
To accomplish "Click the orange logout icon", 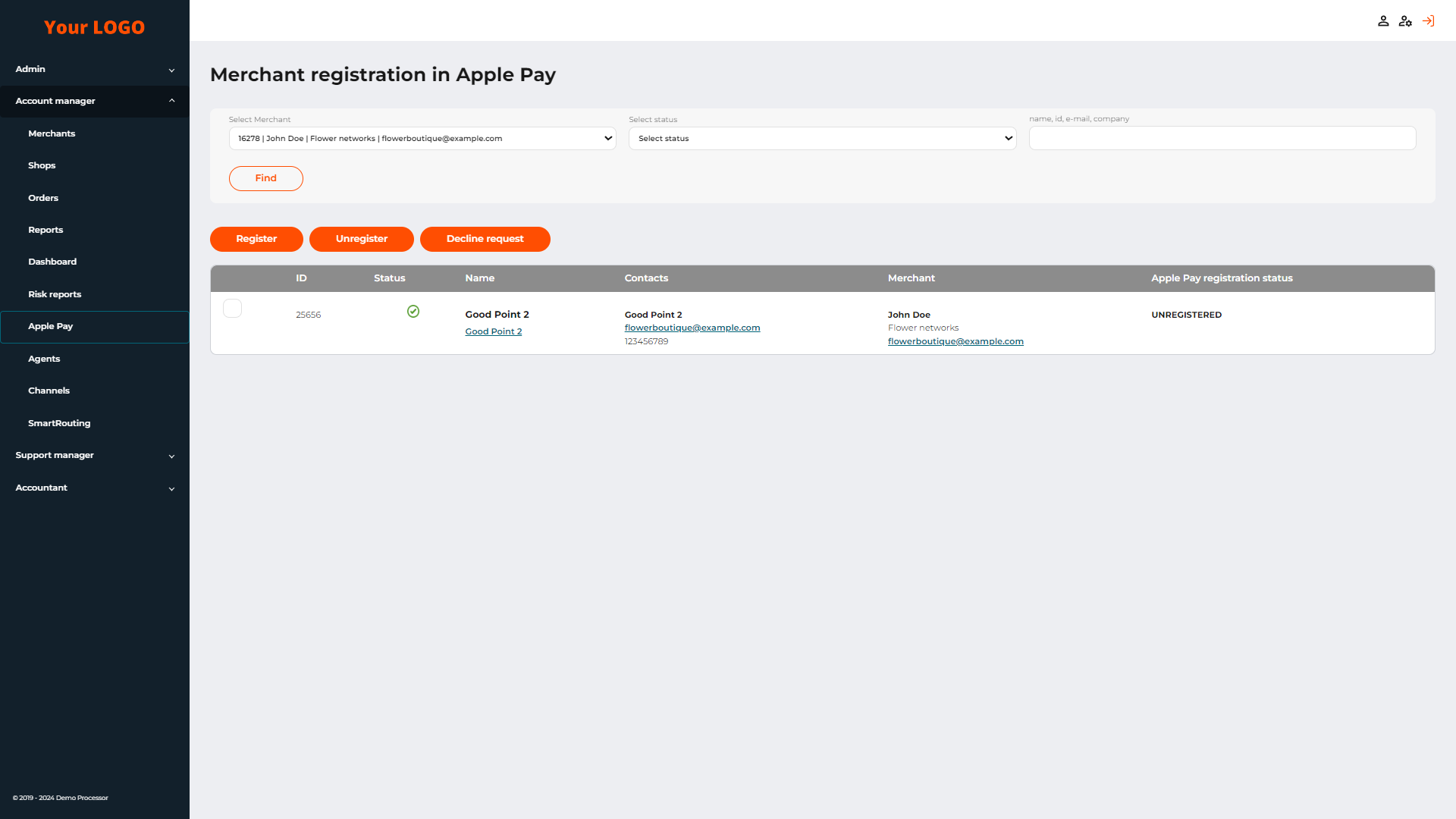I will click(1428, 21).
